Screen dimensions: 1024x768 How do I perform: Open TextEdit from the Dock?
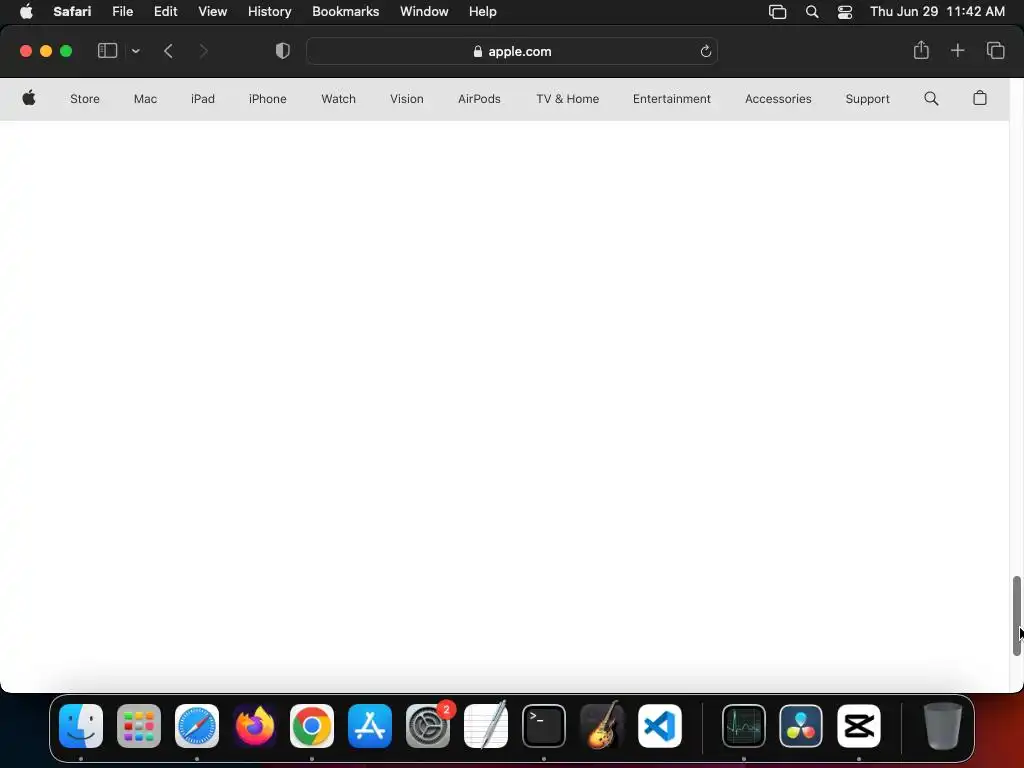pos(486,726)
